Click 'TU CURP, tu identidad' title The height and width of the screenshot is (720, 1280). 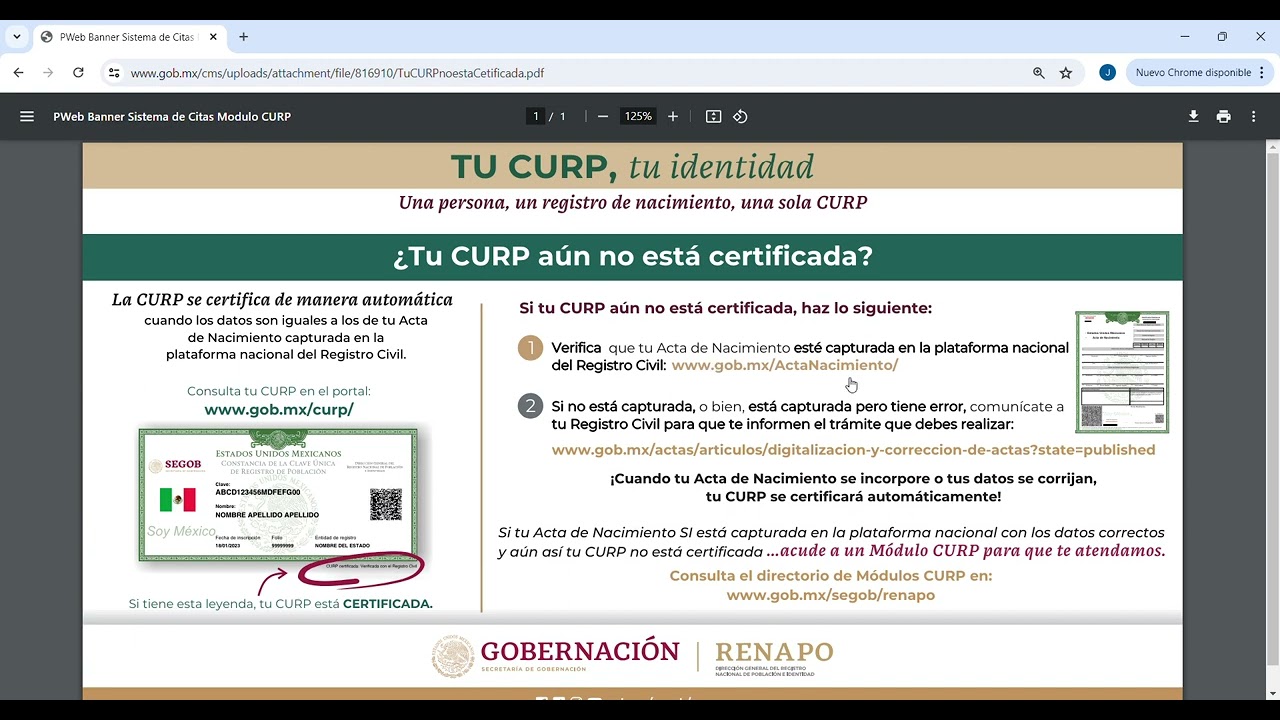point(632,166)
